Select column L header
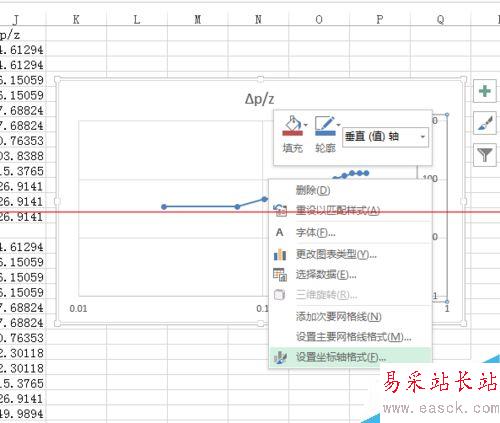The height and width of the screenshot is (423, 500). click(137, 19)
